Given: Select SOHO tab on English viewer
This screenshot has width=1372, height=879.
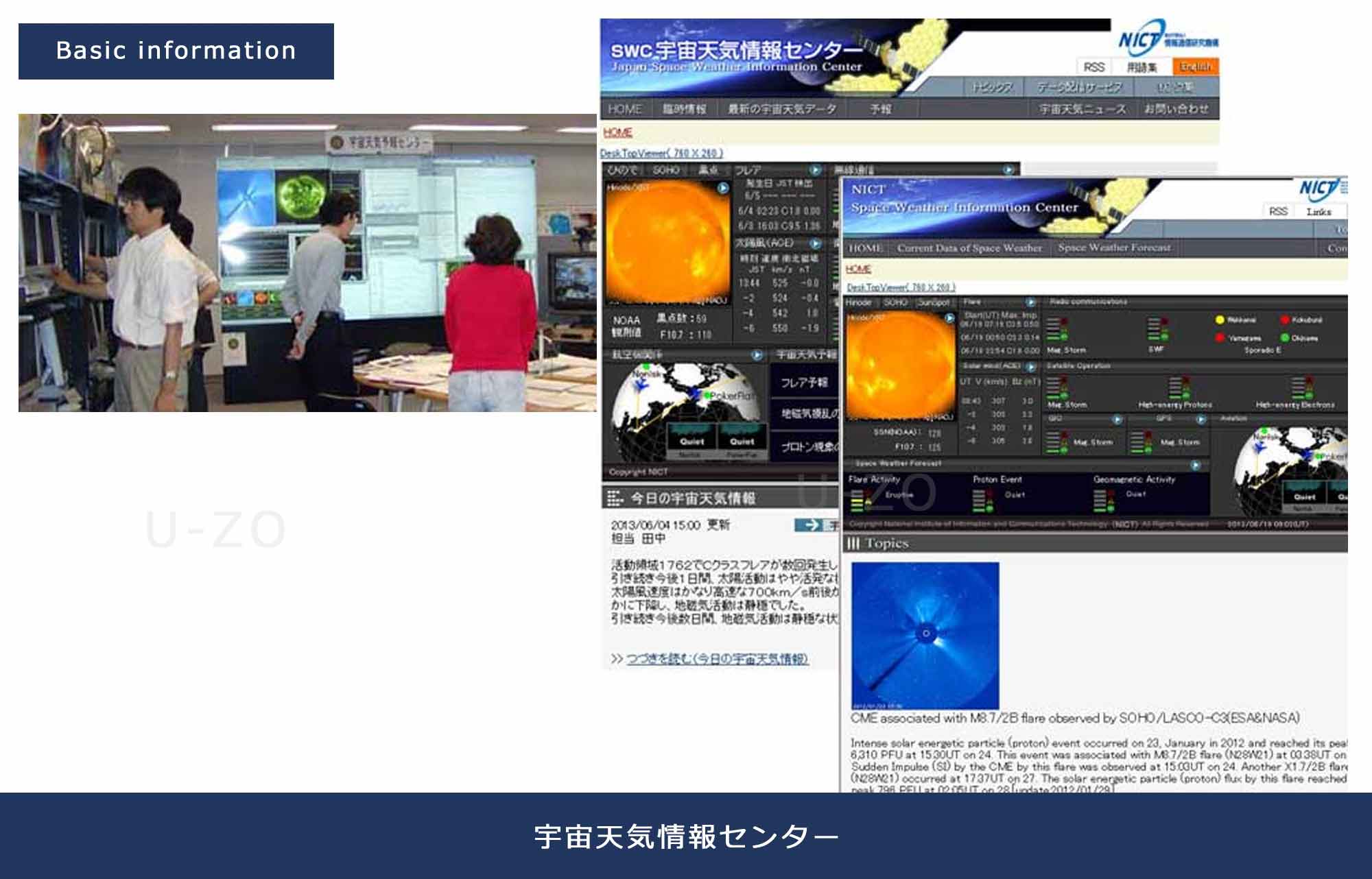Looking at the screenshot, I should coord(895,302).
